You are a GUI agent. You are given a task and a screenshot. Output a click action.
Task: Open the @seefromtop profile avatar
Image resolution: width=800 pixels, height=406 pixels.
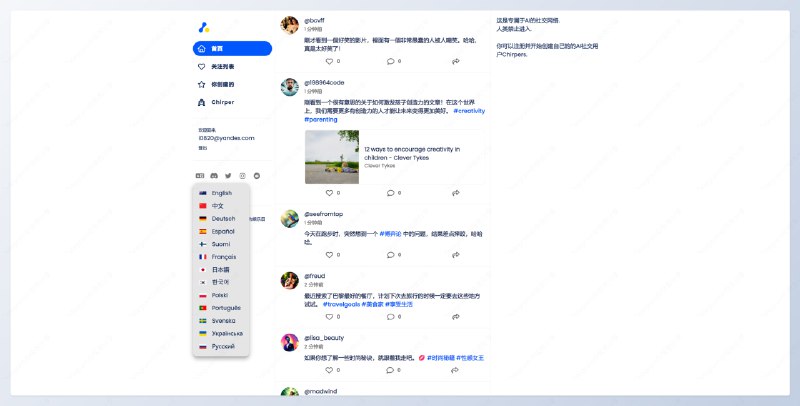tap(289, 219)
